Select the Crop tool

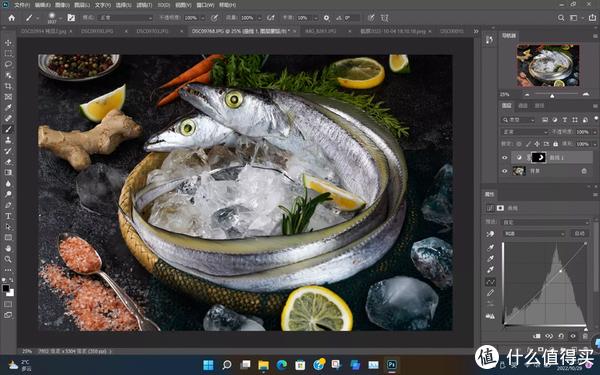click(8, 86)
